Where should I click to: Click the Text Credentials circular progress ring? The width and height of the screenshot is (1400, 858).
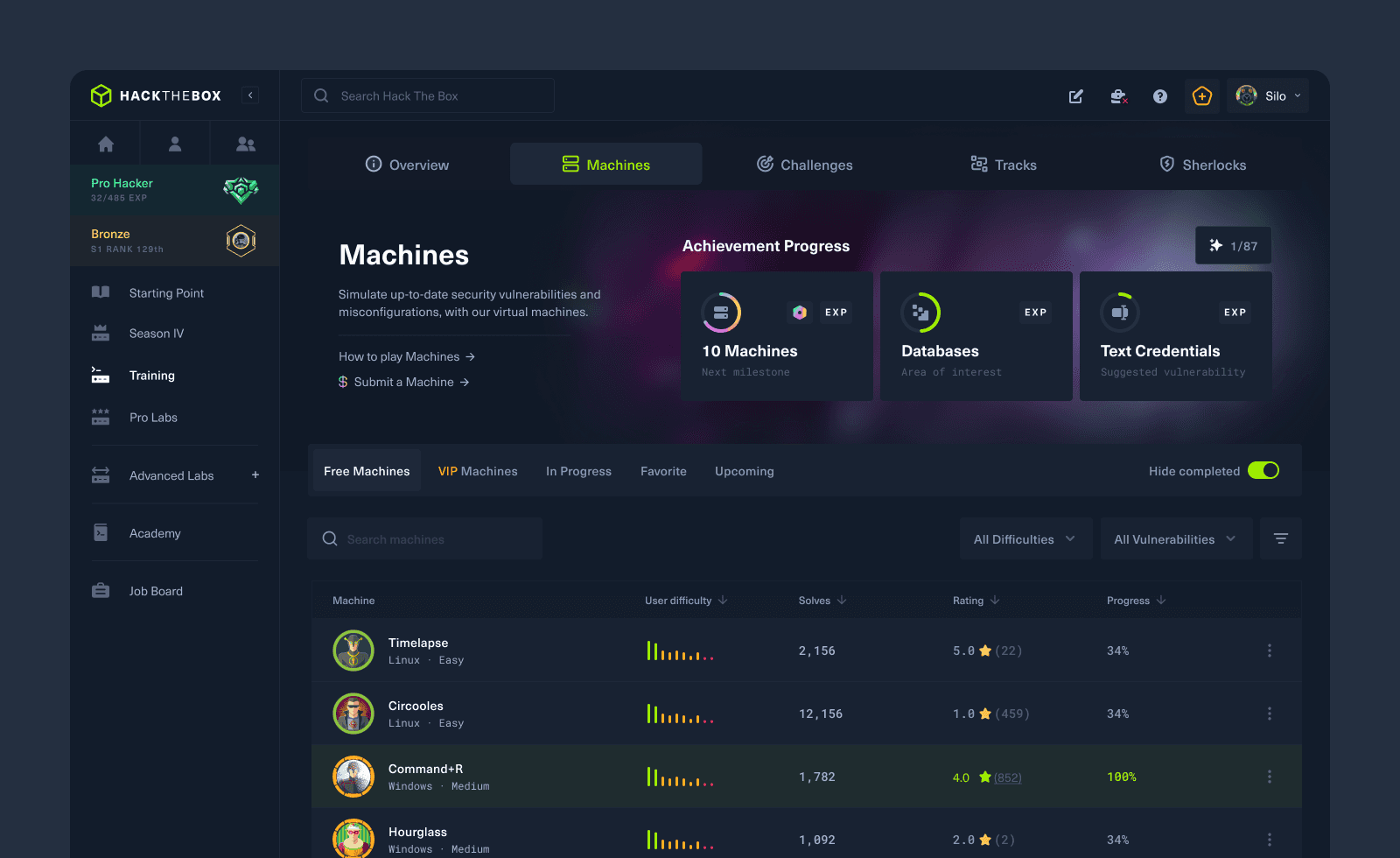(1120, 313)
